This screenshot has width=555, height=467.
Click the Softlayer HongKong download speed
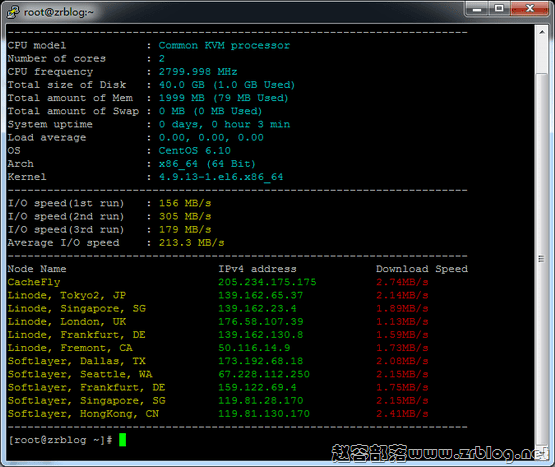pyautogui.click(x=402, y=414)
